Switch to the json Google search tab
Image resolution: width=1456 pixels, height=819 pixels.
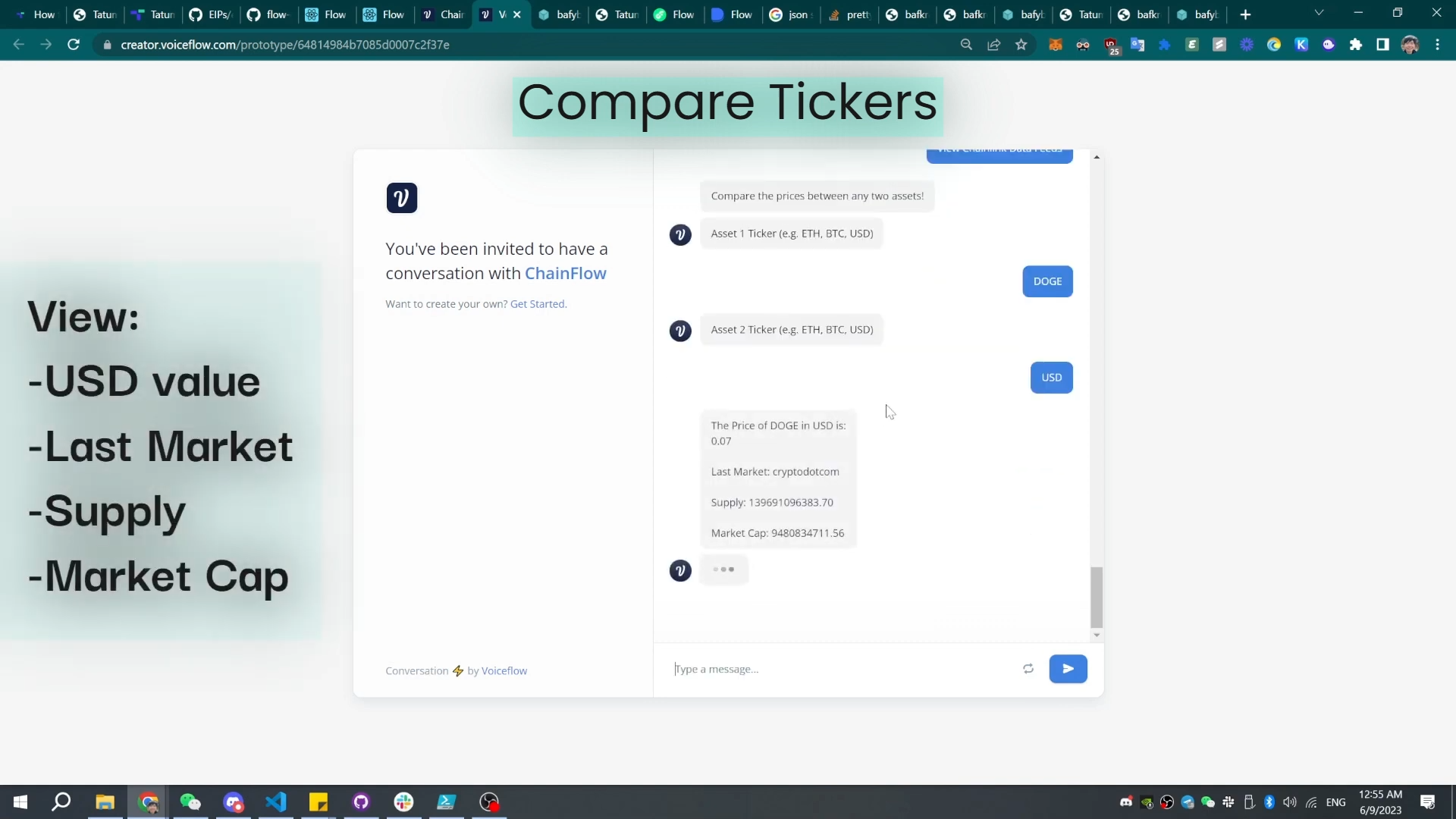792,14
